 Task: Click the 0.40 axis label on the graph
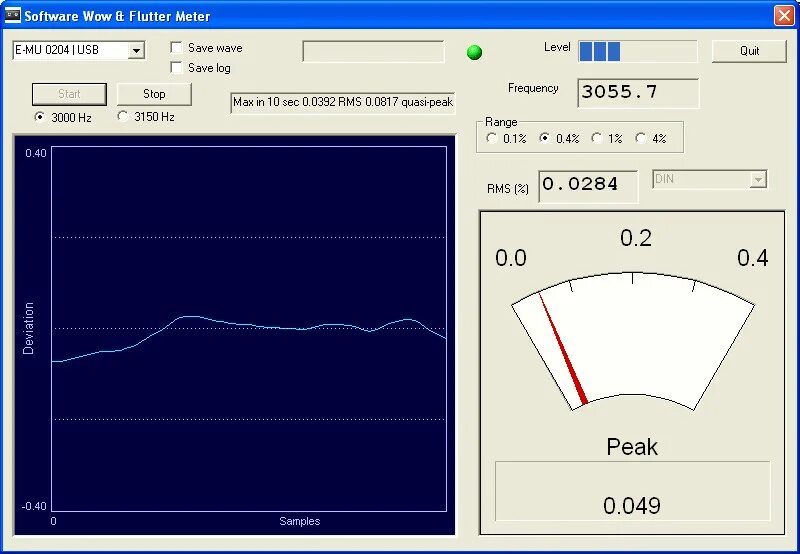[x=36, y=153]
